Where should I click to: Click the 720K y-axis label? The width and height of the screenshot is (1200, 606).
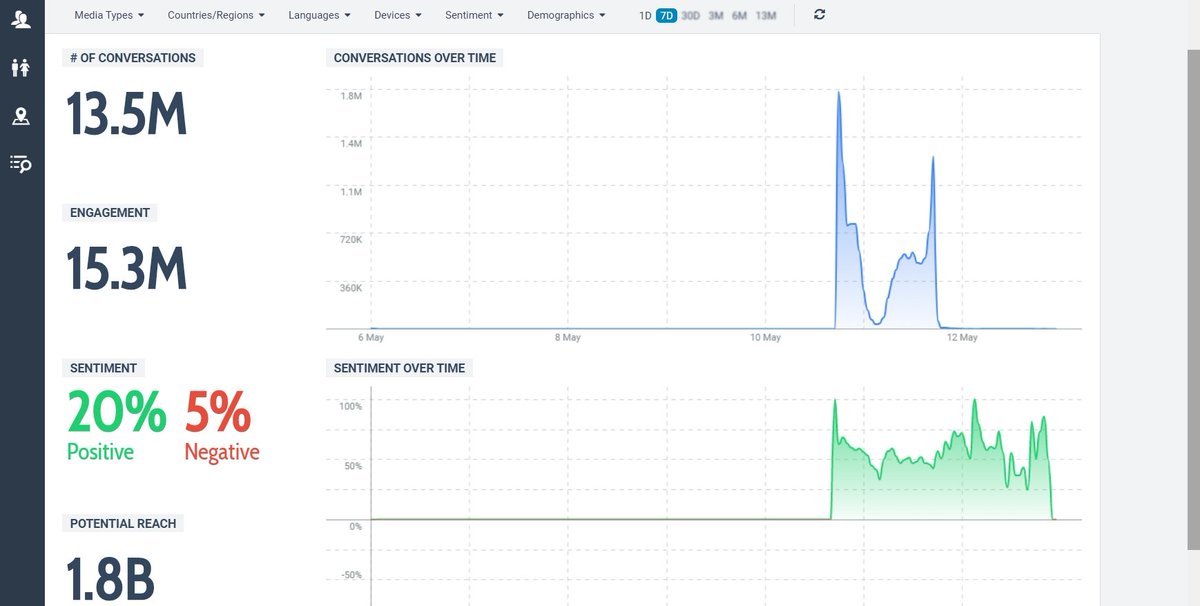click(x=350, y=240)
